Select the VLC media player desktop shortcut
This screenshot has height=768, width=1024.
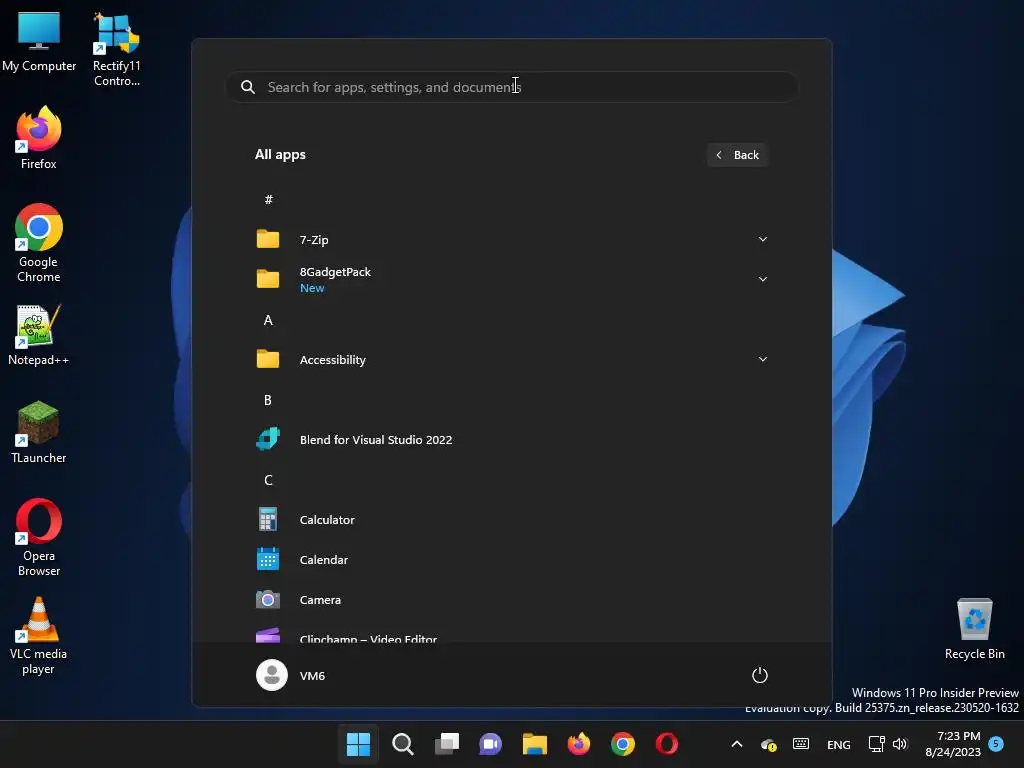click(39, 635)
